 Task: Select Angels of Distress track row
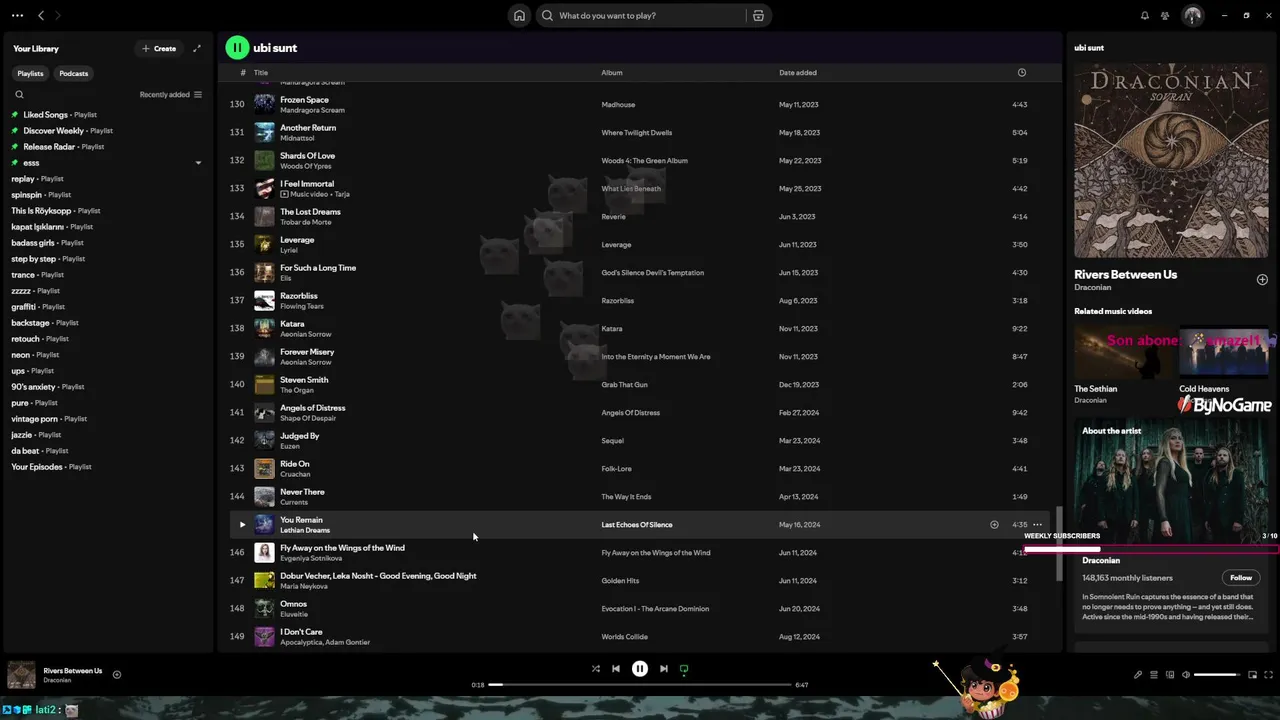click(x=640, y=412)
